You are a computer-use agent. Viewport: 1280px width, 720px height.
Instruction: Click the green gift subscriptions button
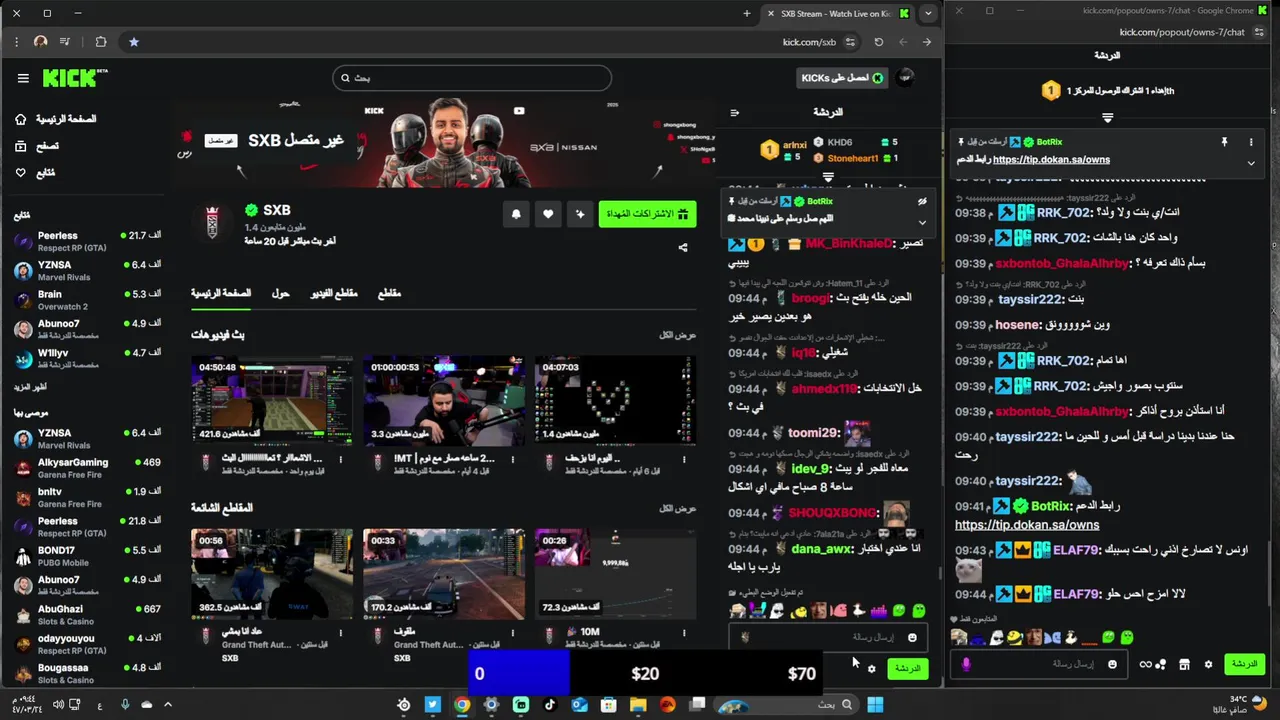coord(647,214)
